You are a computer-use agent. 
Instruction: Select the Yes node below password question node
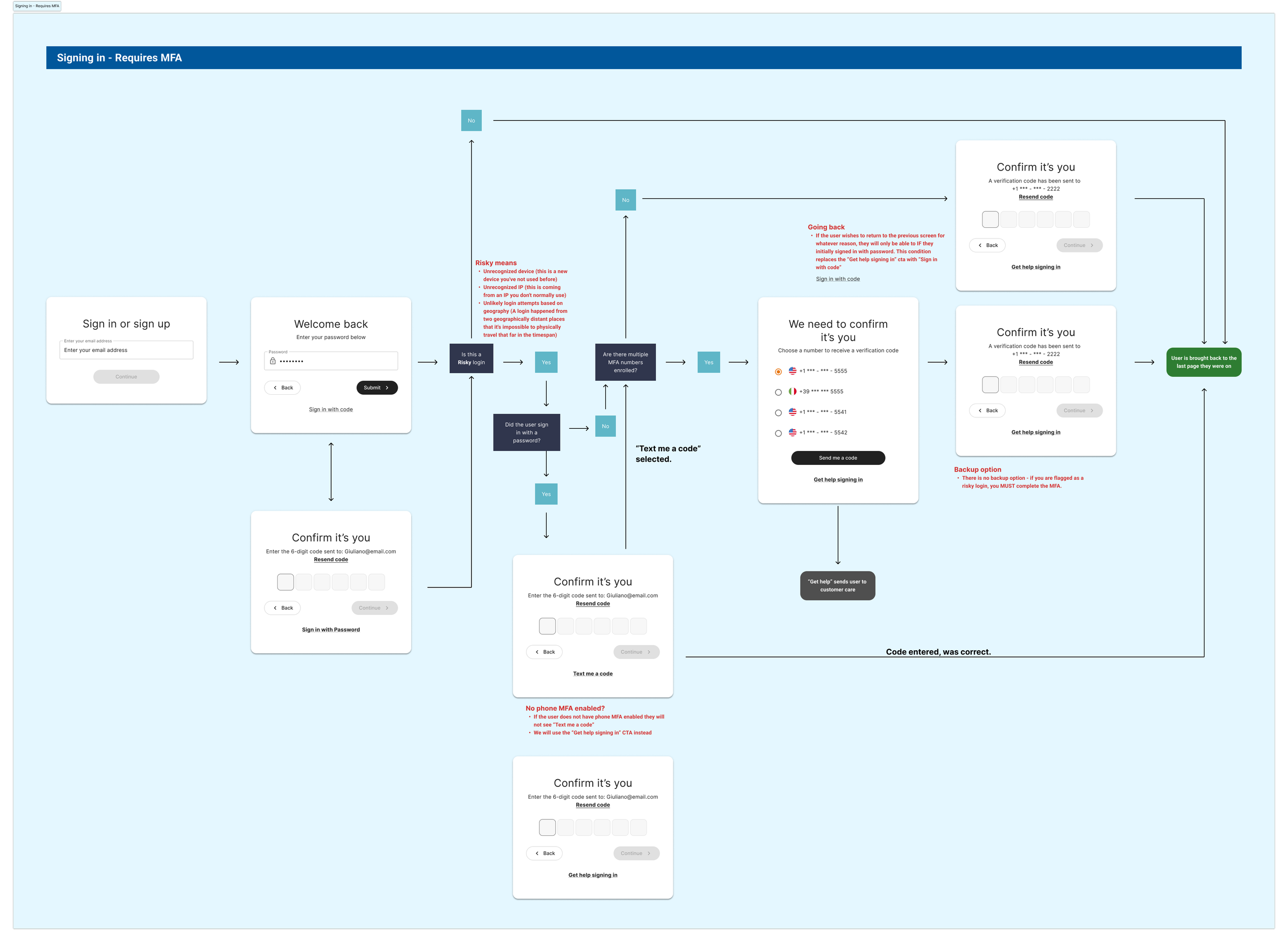546,494
